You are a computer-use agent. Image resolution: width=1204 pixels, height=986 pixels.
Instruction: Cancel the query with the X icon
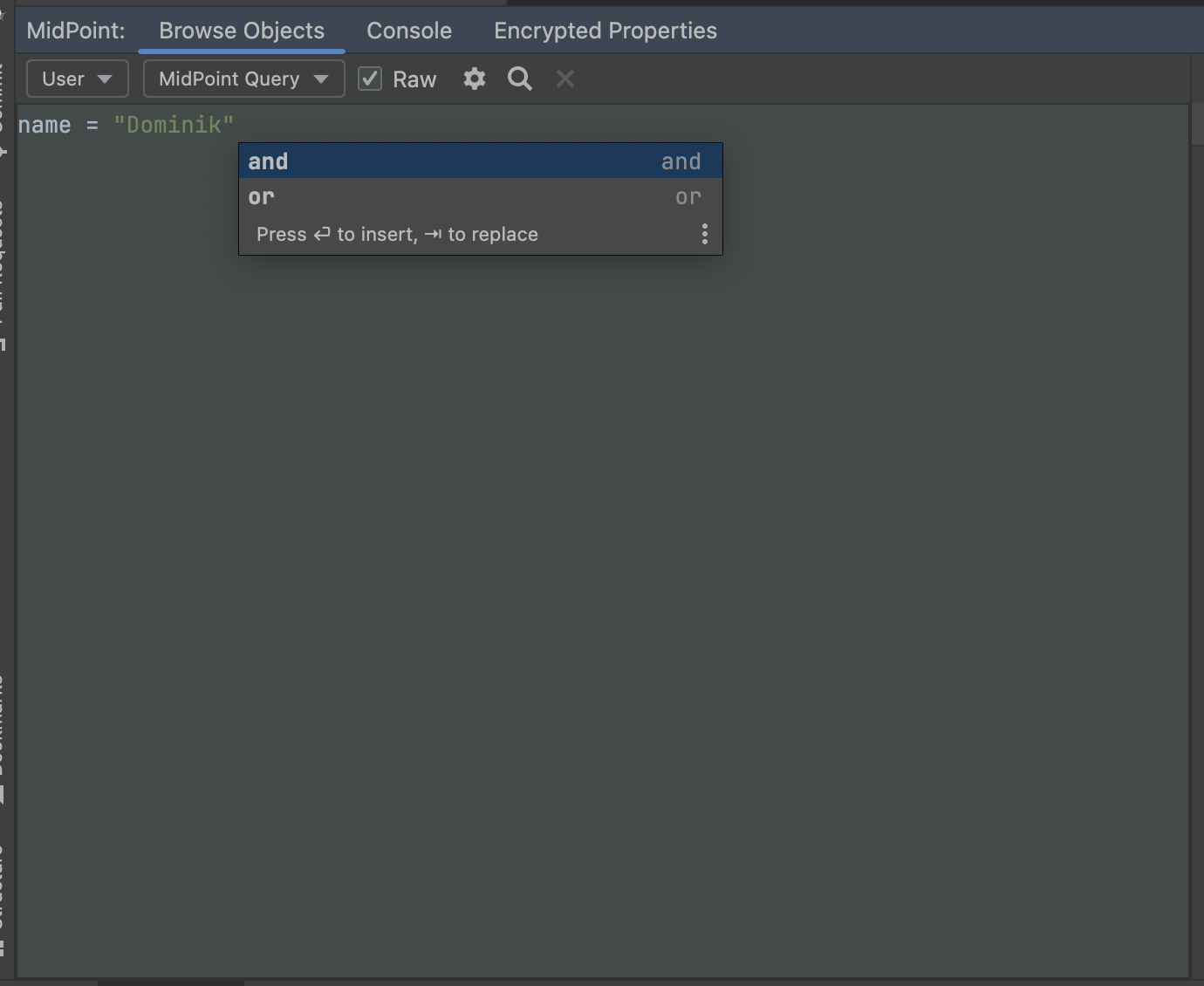(x=564, y=79)
